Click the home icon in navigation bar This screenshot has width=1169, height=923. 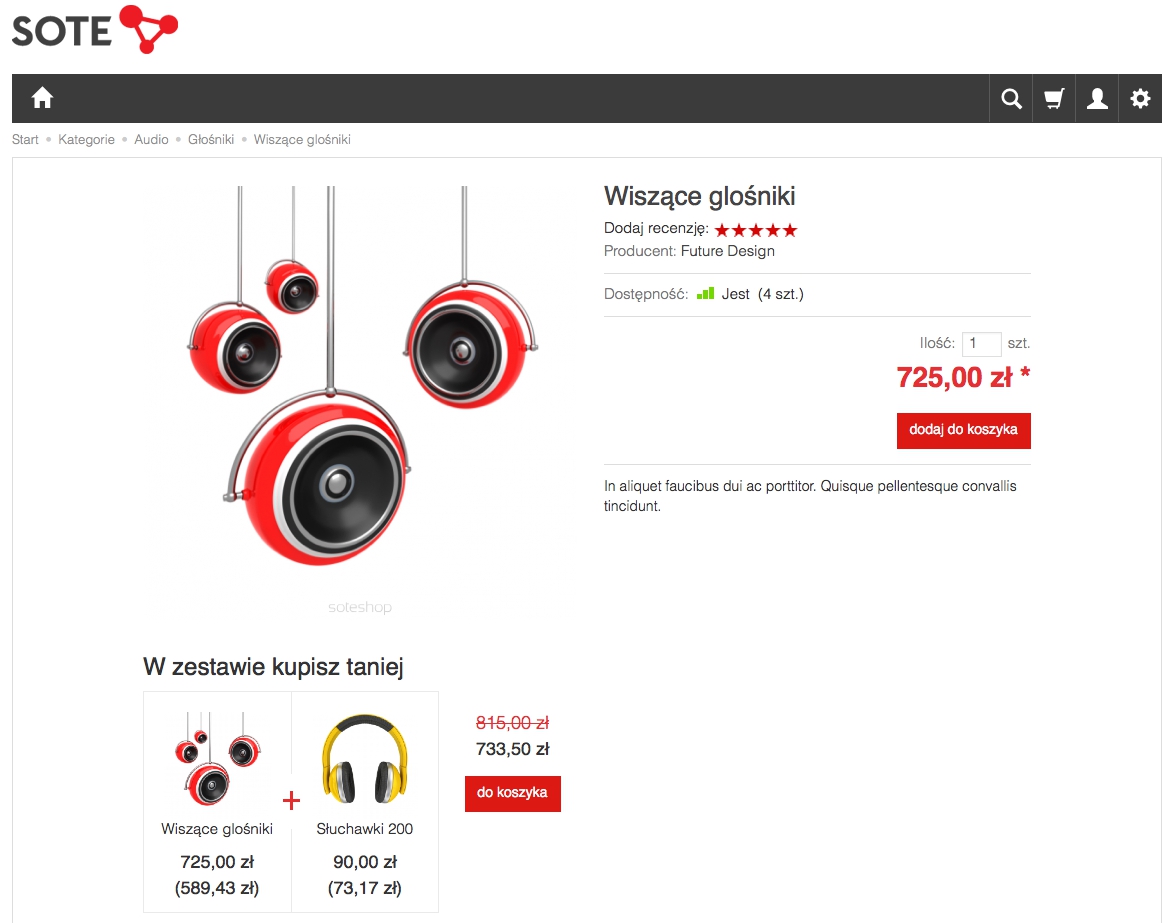click(42, 98)
